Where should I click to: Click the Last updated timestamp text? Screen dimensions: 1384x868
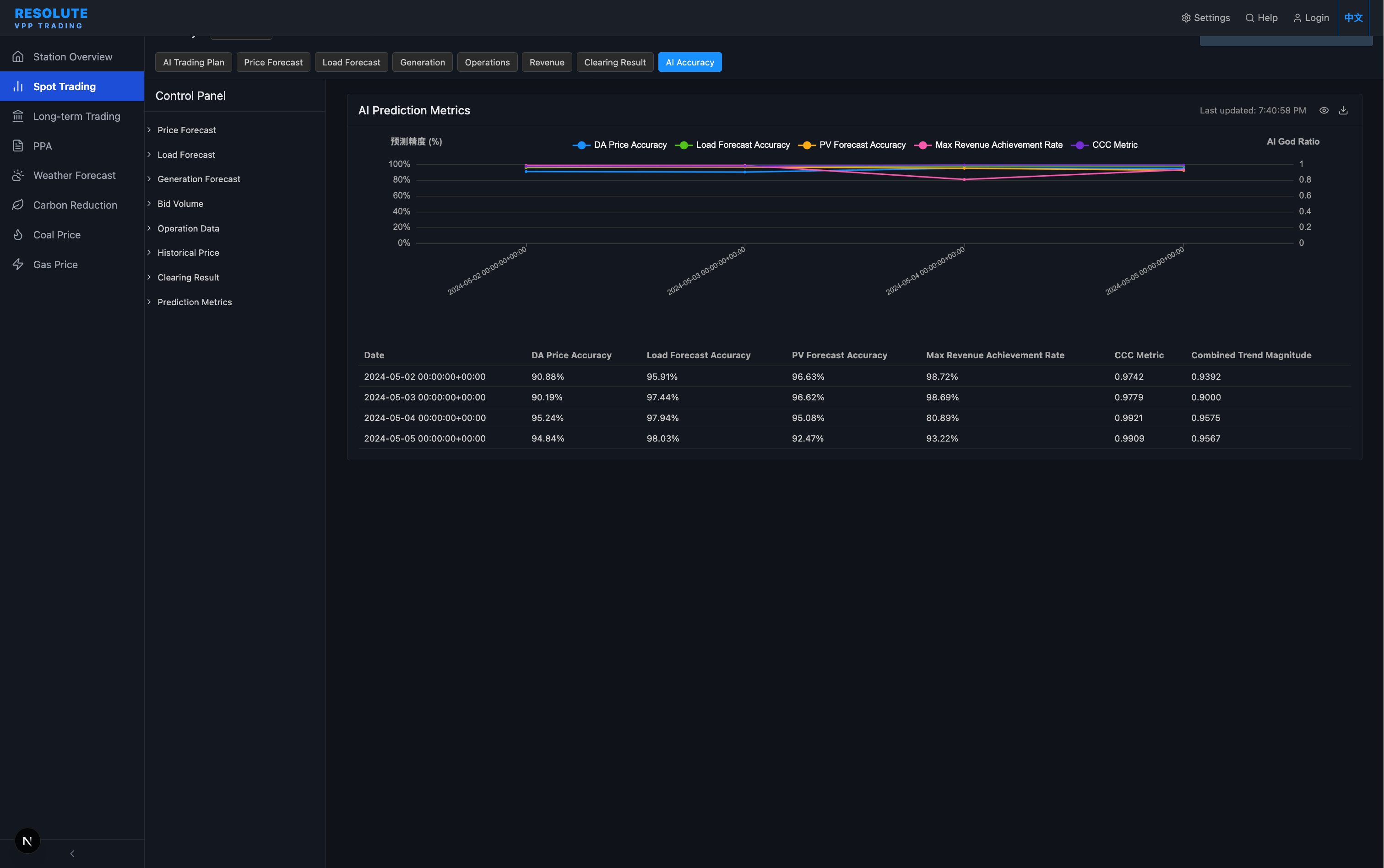pos(1253,110)
